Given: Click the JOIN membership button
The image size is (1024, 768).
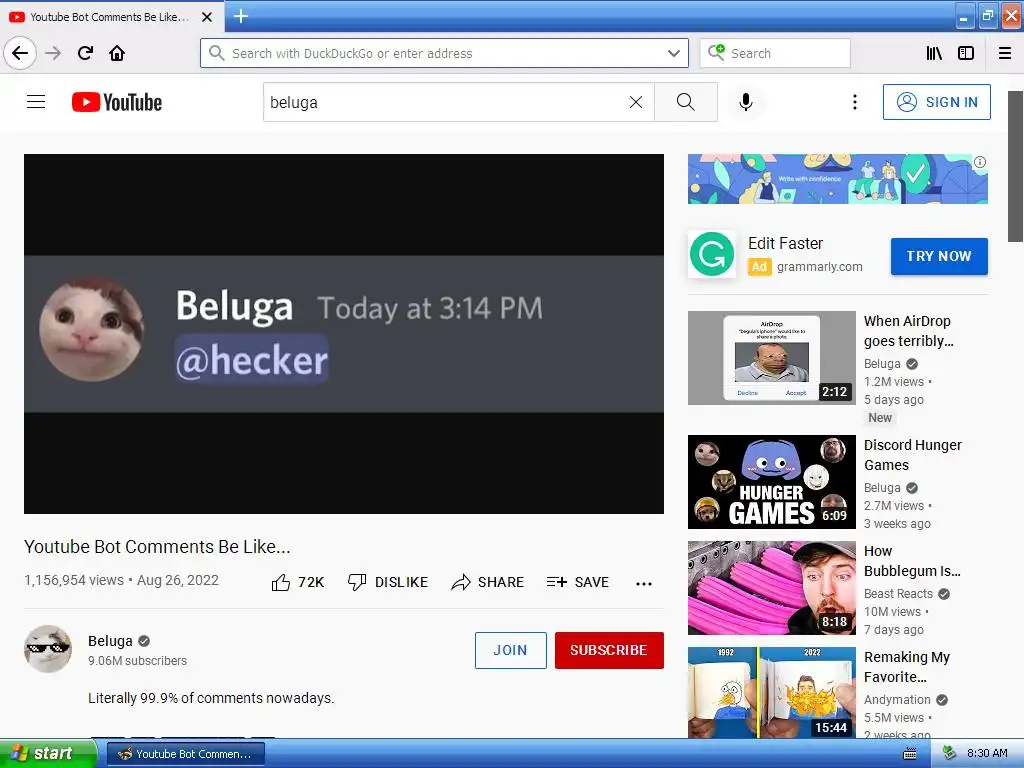Looking at the screenshot, I should click(x=511, y=650).
